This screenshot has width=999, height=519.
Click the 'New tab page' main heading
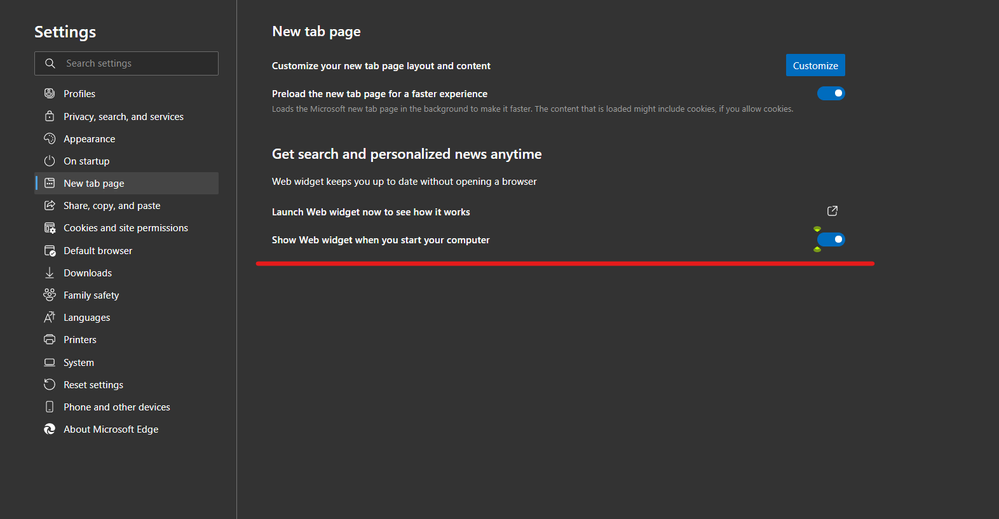(x=316, y=31)
